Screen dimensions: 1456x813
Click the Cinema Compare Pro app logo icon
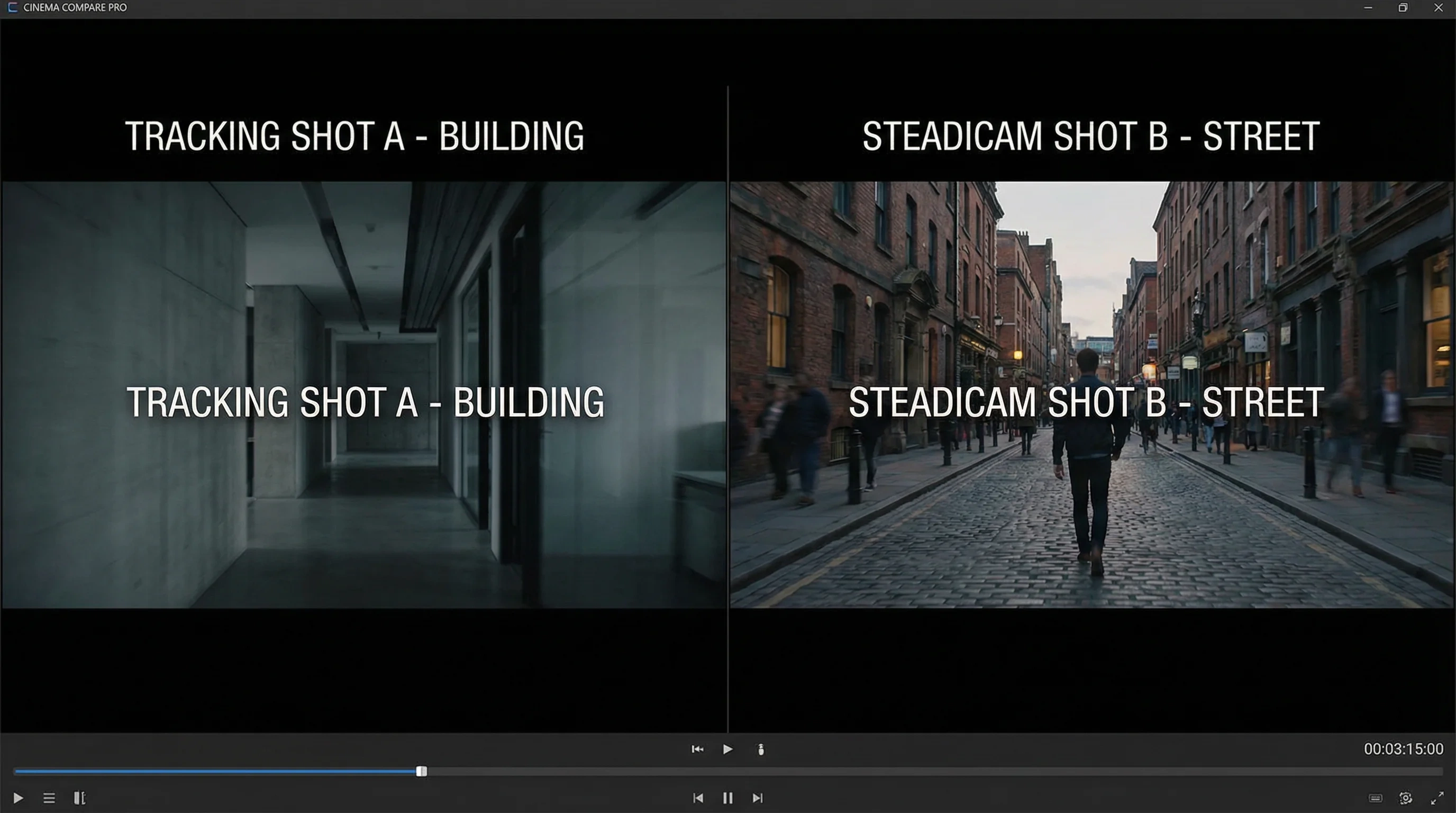click(x=13, y=7)
